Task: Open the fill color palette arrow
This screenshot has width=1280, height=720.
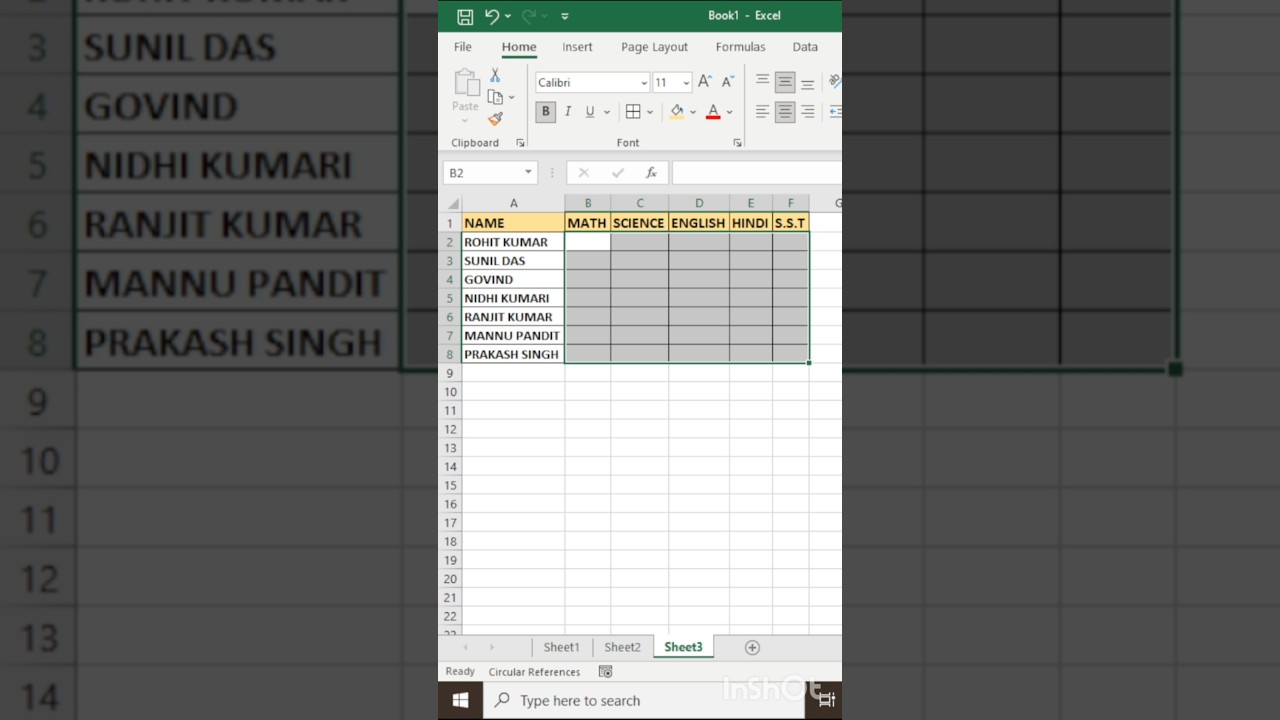Action: [693, 112]
